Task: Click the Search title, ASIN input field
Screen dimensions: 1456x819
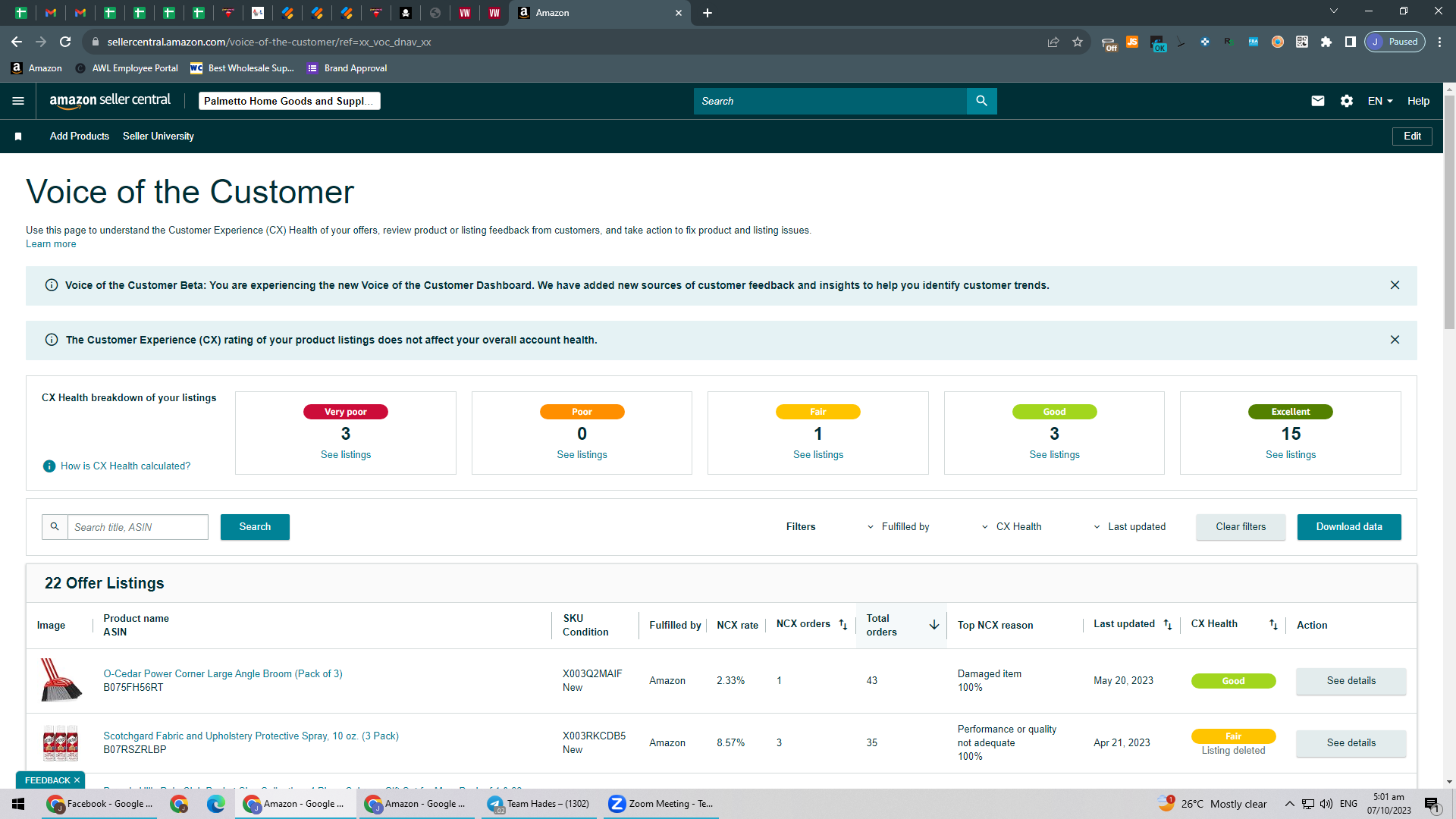Action: coord(137,527)
